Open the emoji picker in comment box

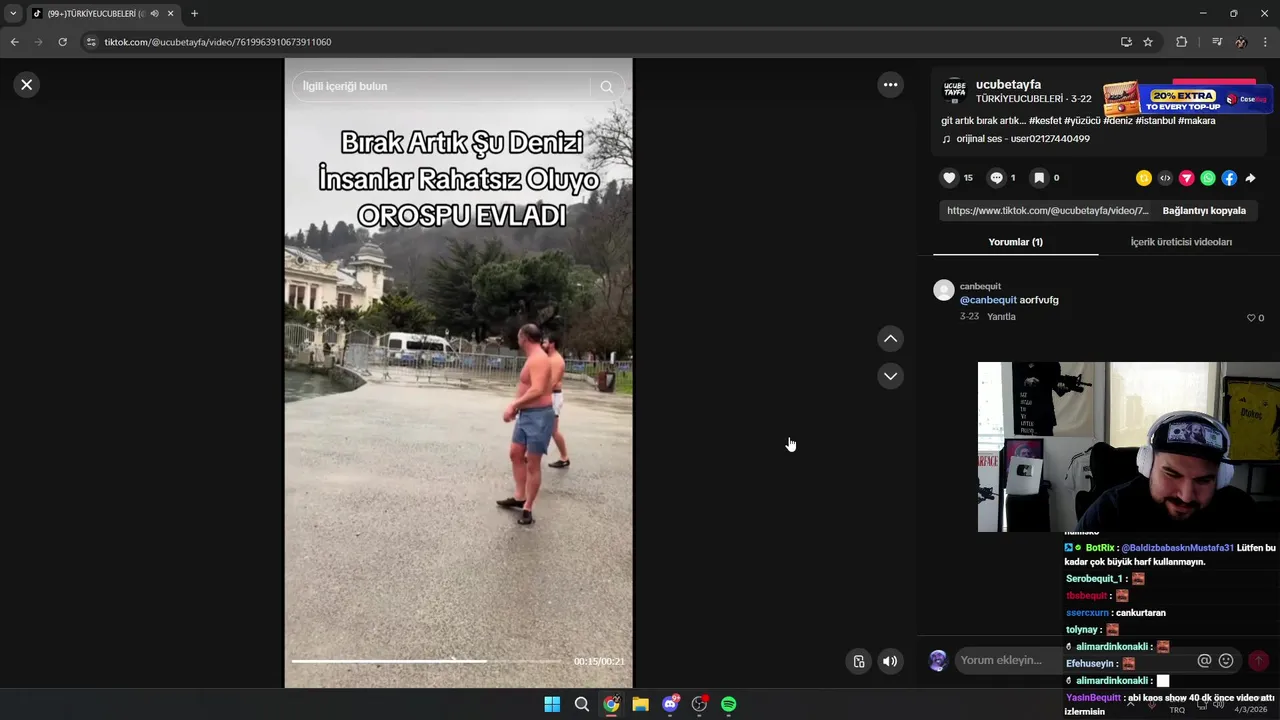tap(1226, 661)
